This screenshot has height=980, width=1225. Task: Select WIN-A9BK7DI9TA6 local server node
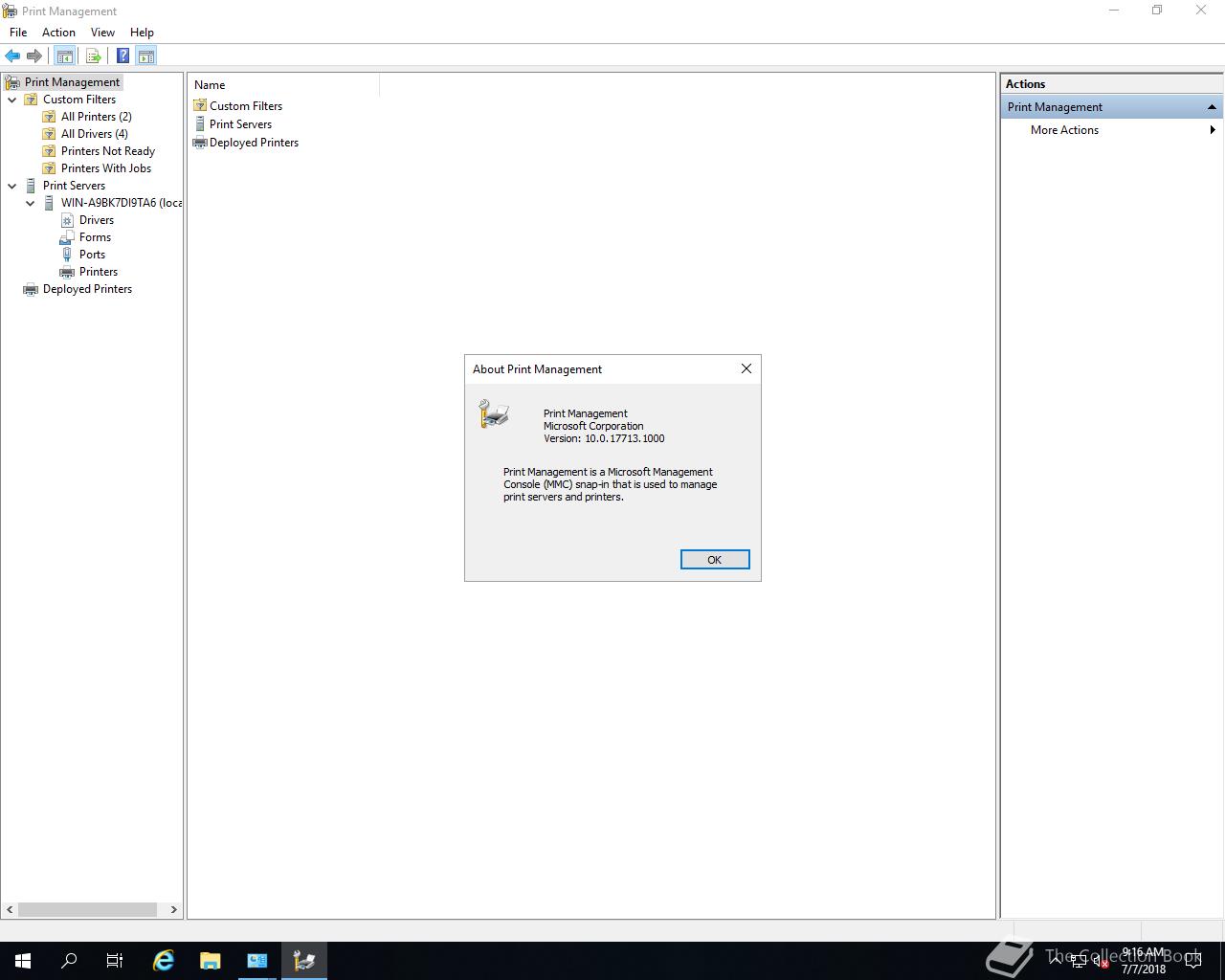point(121,203)
